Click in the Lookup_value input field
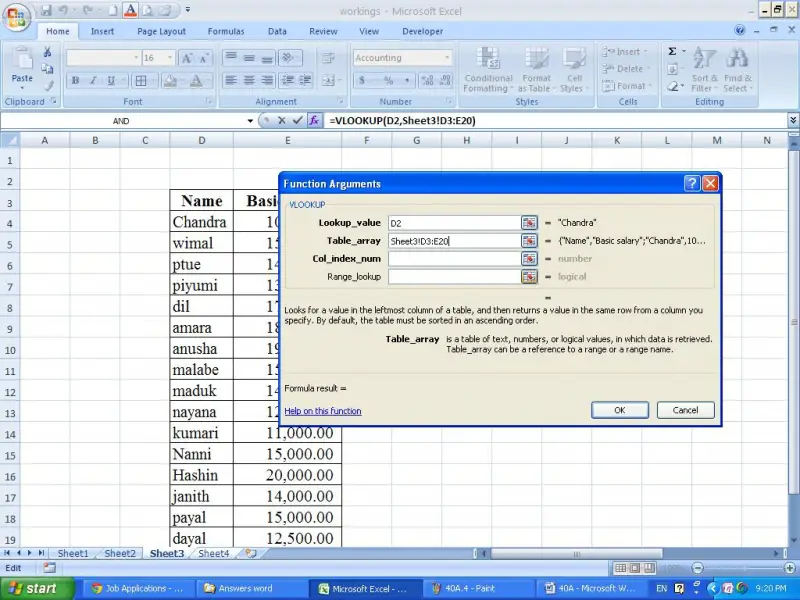 click(454, 223)
